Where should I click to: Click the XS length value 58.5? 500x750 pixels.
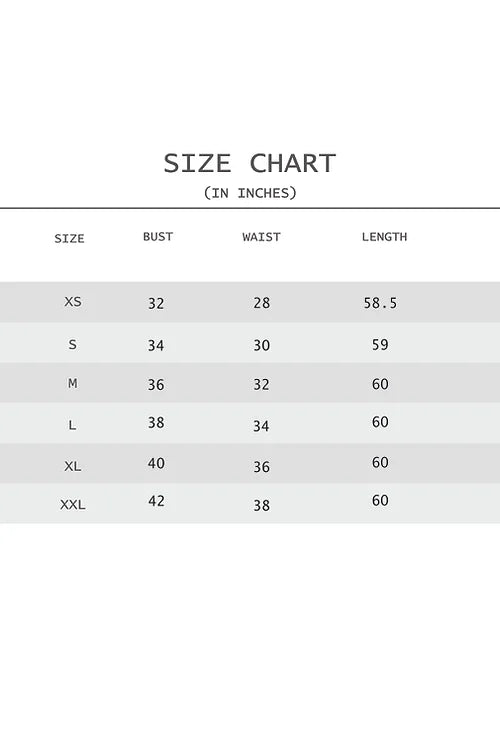[380, 303]
